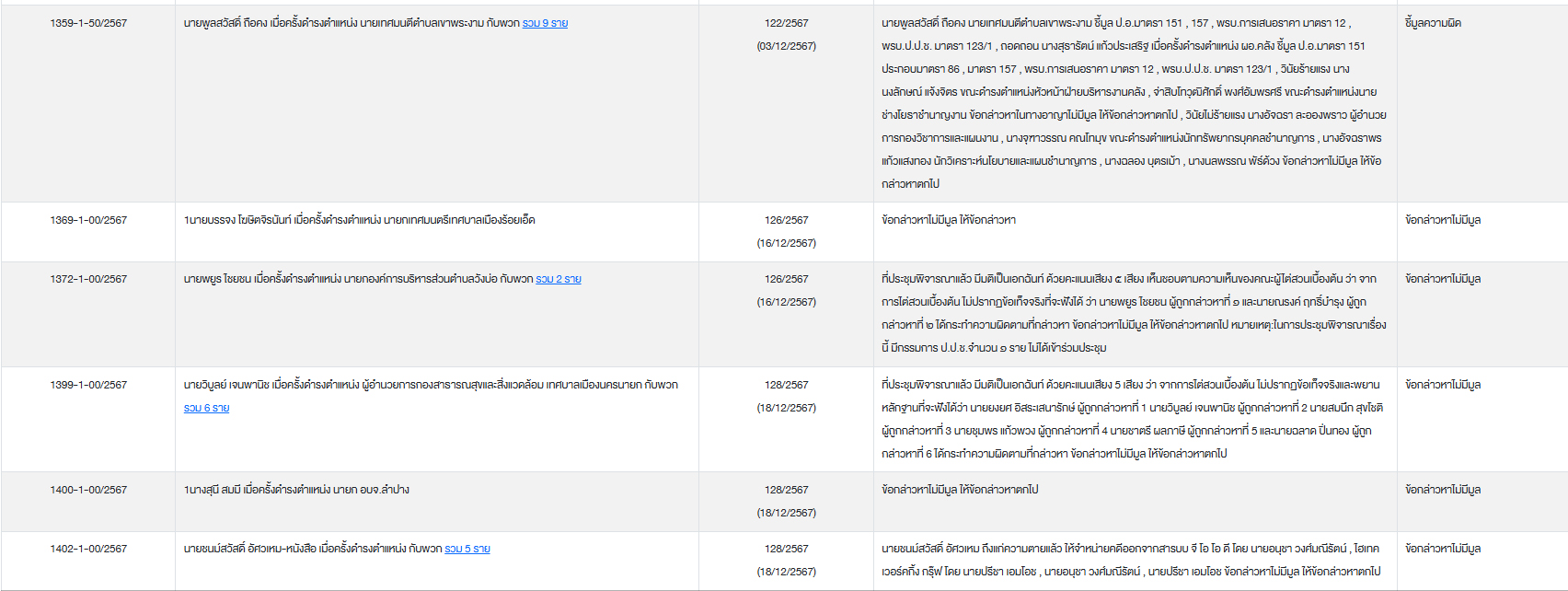The height and width of the screenshot is (591, 1568).
Task: Select case number 1399-1-00/2567 cell
Action: pos(88,385)
